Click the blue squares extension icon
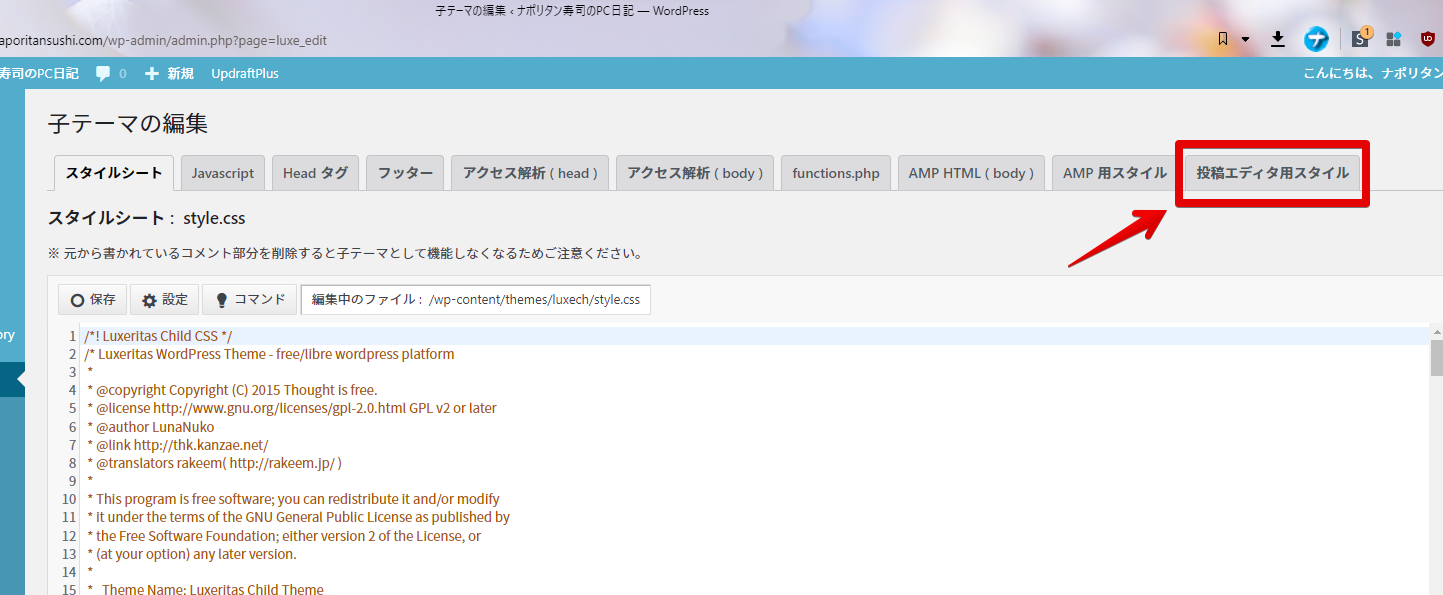1443x595 pixels. tap(1392, 40)
